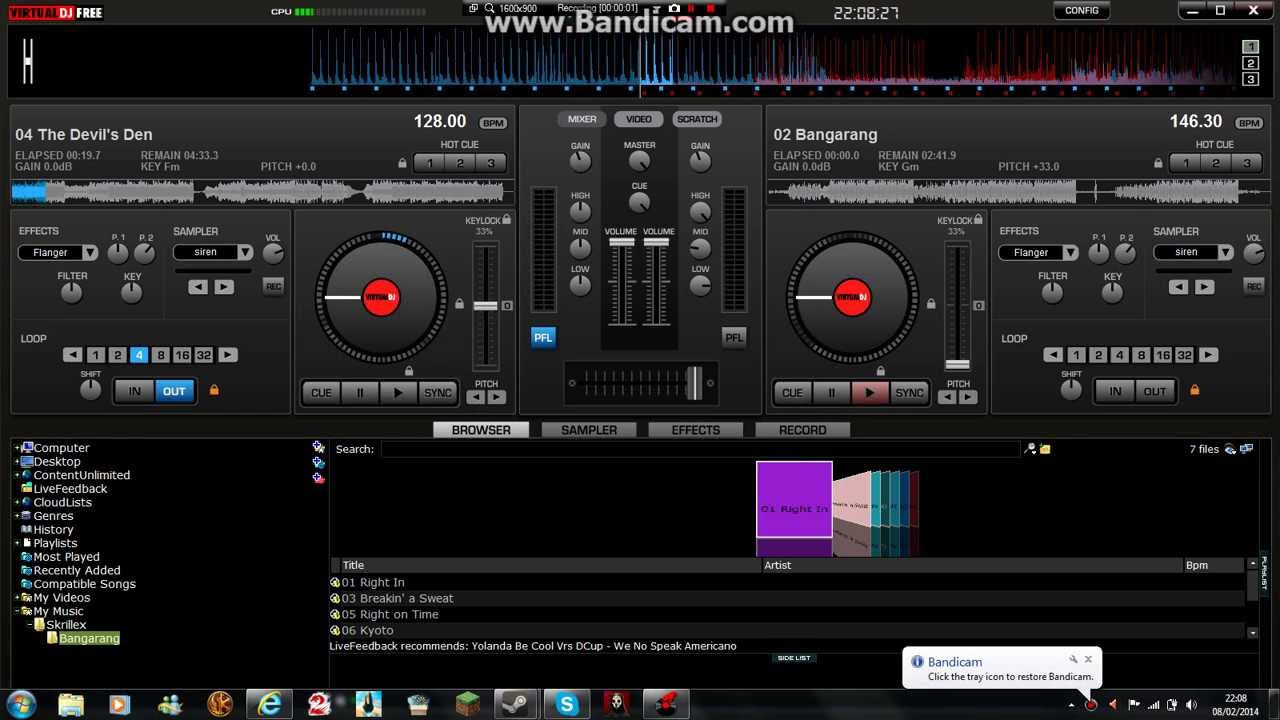Collapse the Skrillex folder node
The image size is (1280, 720).
[x=30, y=625]
